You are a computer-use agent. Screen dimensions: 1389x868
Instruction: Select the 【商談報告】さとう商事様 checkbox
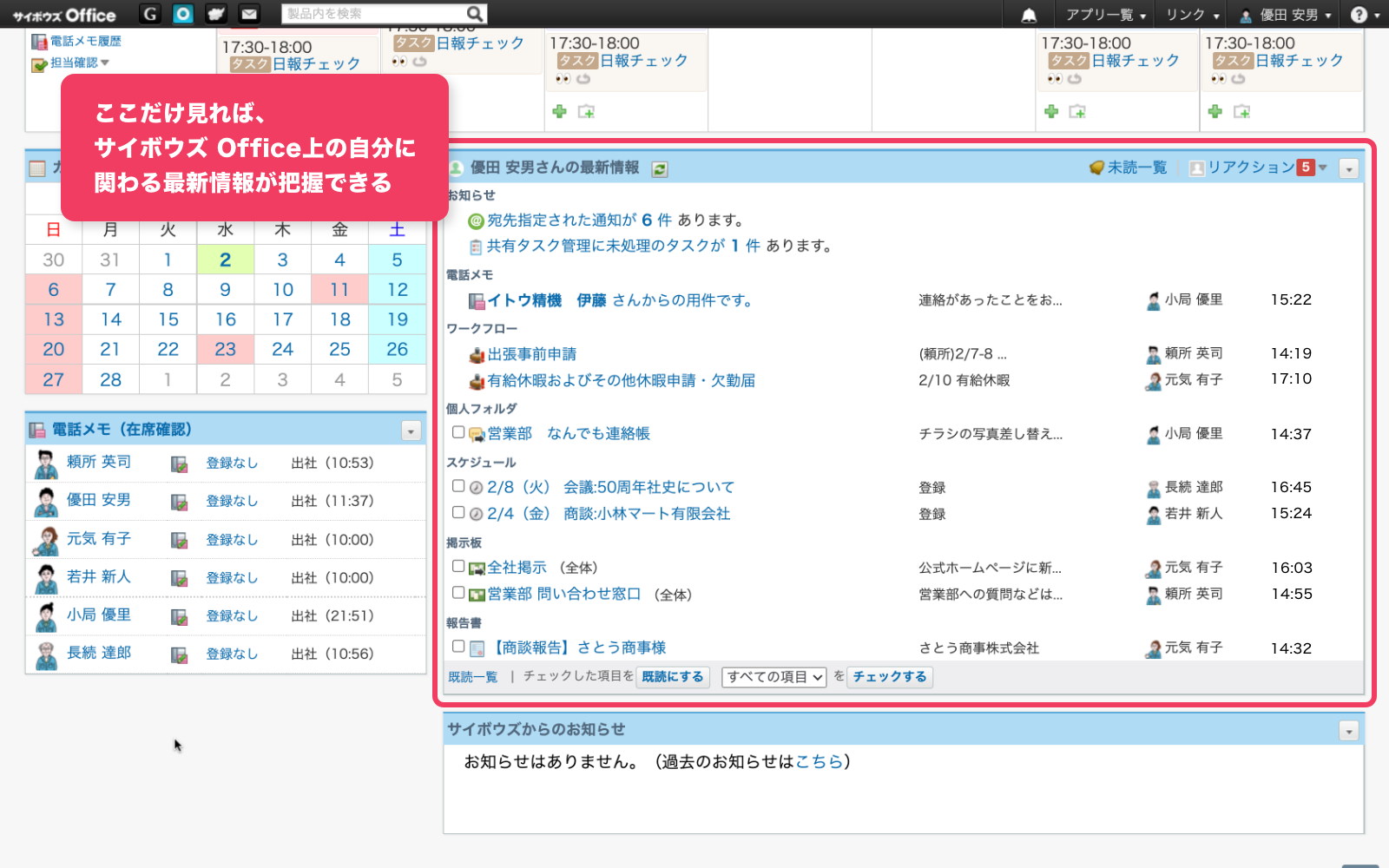pyautogui.click(x=458, y=646)
